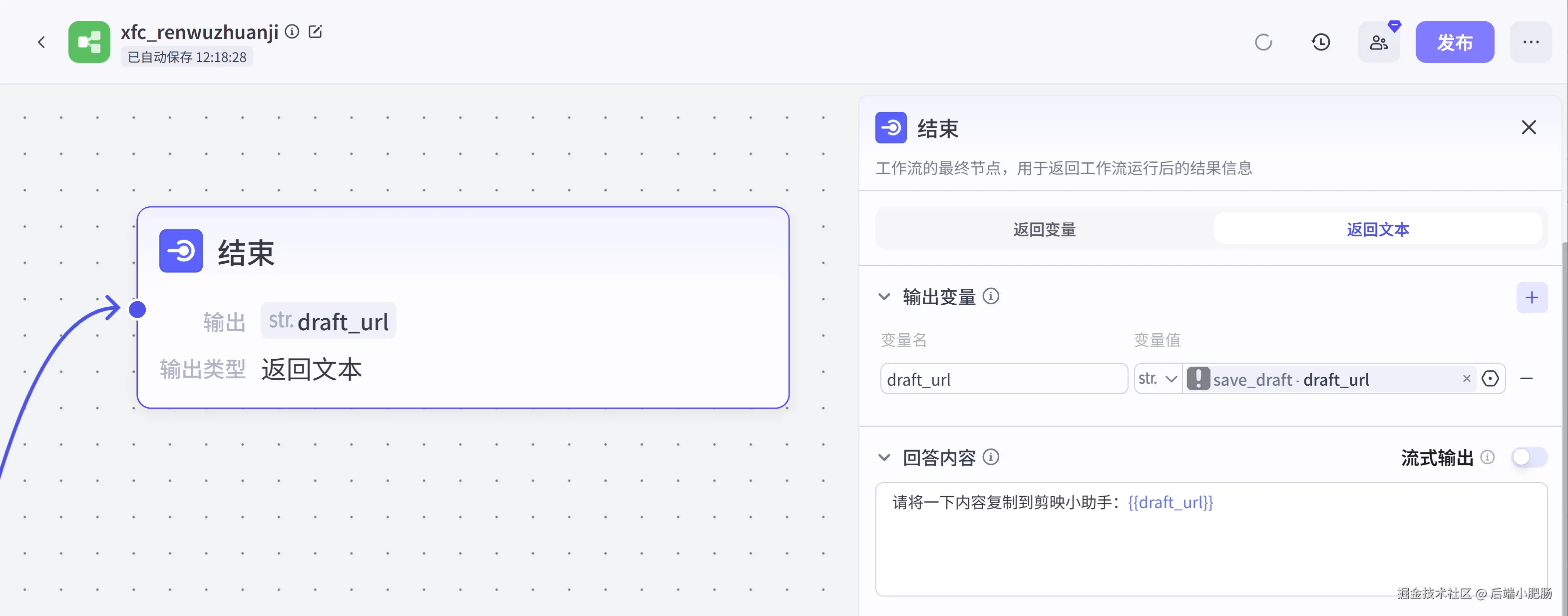Click the workflow info icon beside the title

click(292, 31)
